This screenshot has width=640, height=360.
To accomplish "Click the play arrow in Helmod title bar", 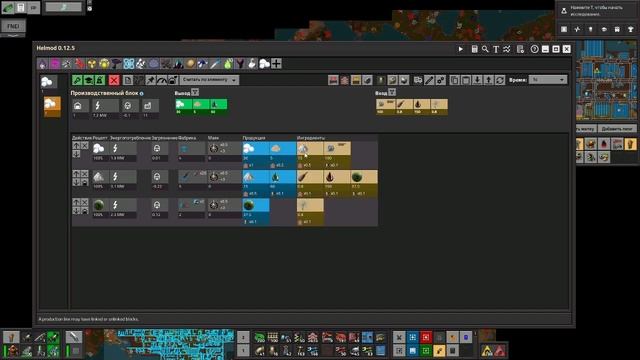I will coord(461,49).
